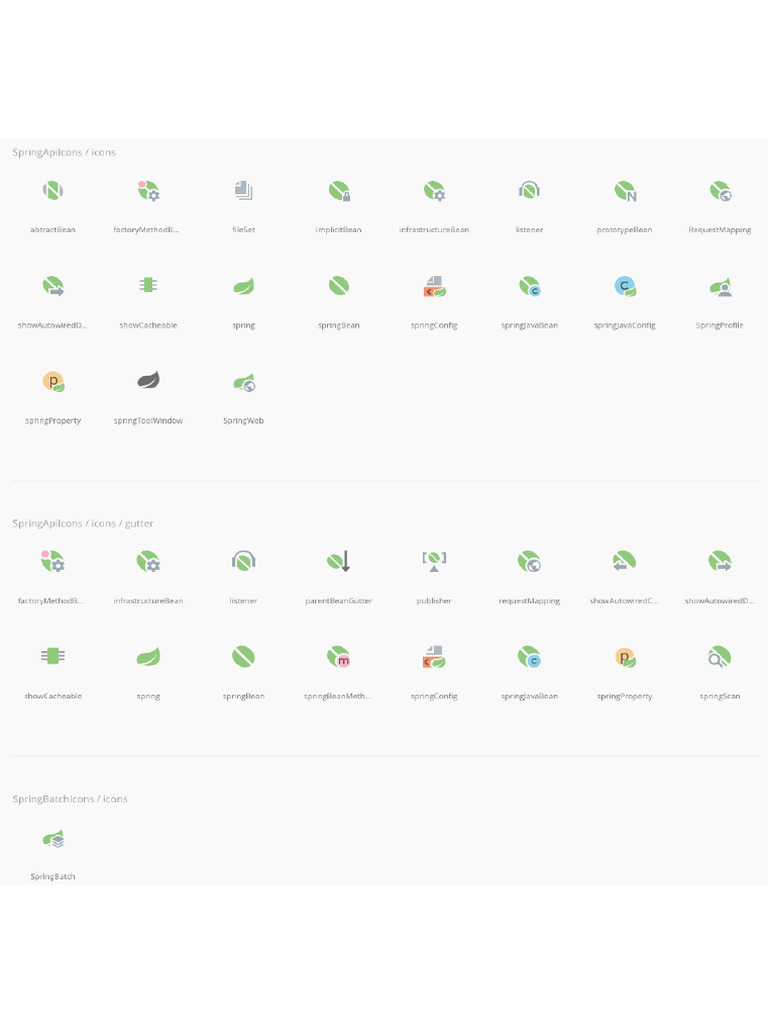Click the 'SpringBatchIcons / icons' section heading
Screen dimensions: 768x1024
click(x=70, y=799)
